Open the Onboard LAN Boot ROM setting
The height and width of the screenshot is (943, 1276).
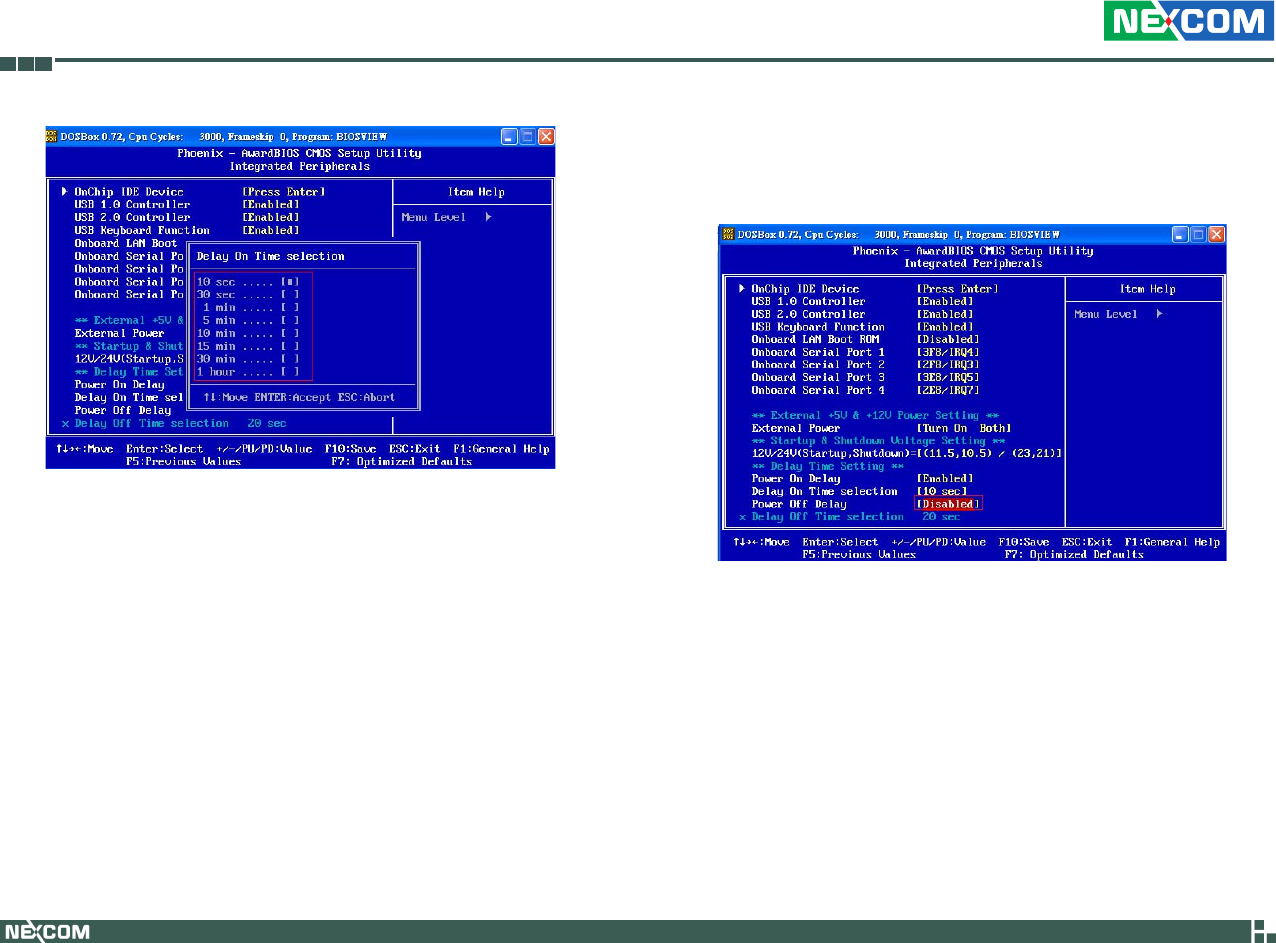coord(815,339)
